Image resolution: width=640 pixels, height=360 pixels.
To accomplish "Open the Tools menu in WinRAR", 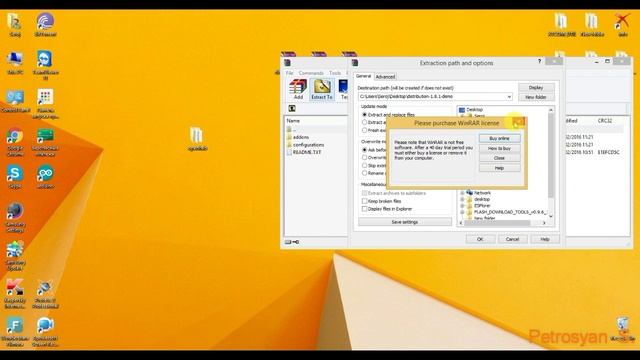I will tap(335, 73).
